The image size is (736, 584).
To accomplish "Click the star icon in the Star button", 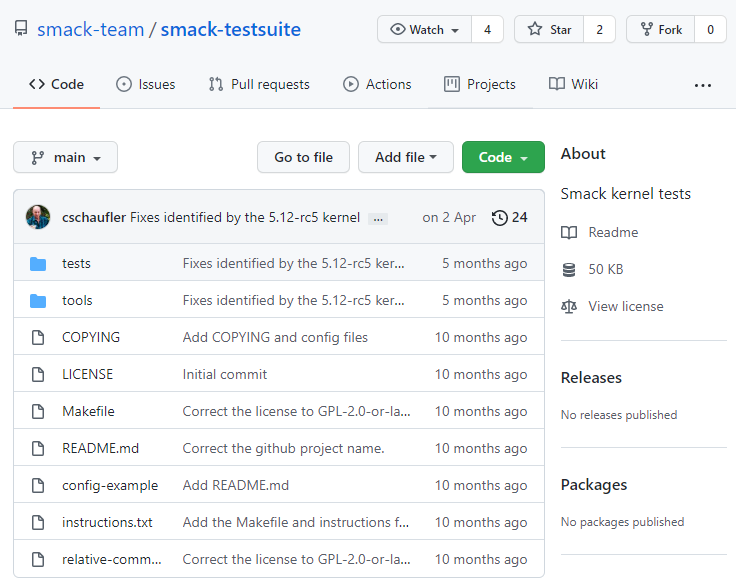I will [535, 29].
